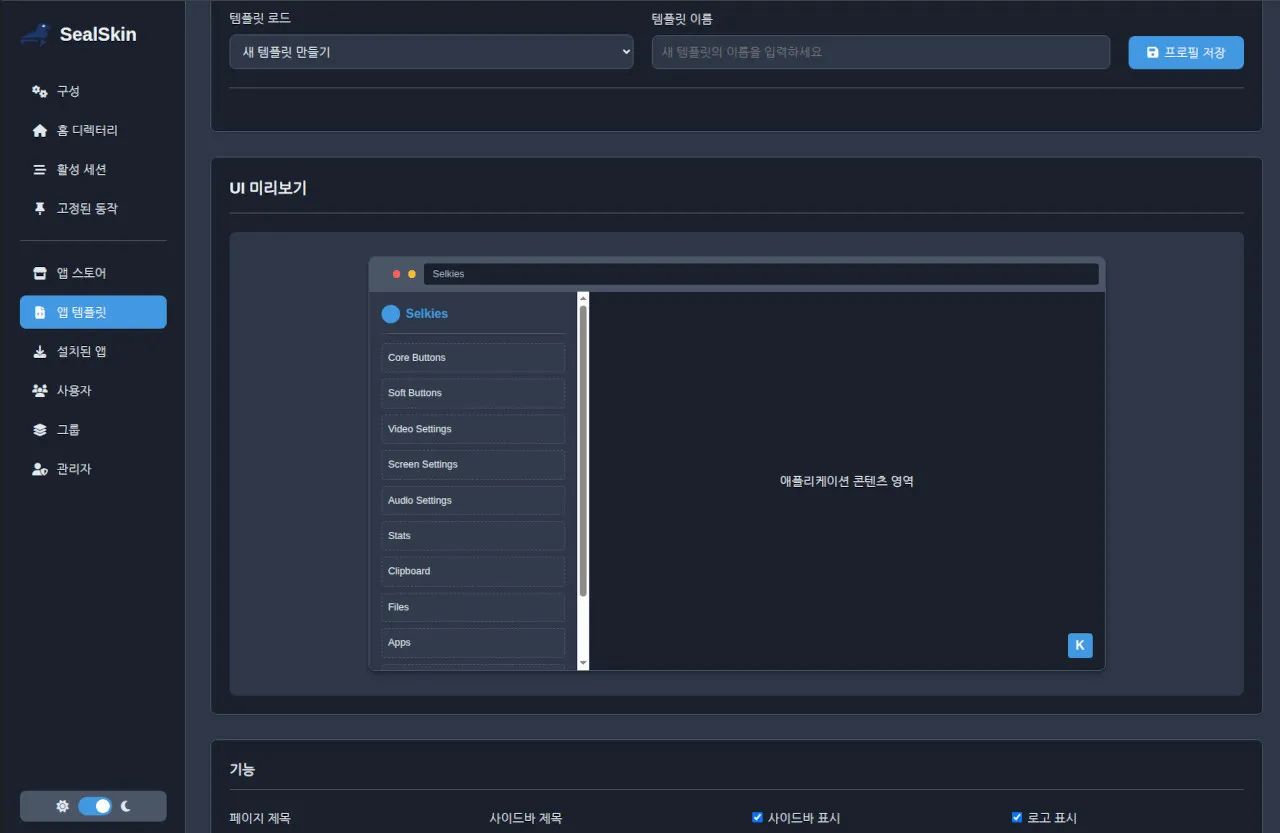Click the UI 미리보기 heading
The width and height of the screenshot is (1280, 833).
click(268, 188)
